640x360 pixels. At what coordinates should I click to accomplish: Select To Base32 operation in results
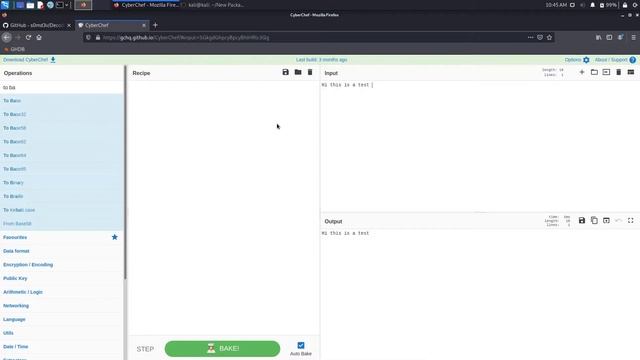click(62, 114)
